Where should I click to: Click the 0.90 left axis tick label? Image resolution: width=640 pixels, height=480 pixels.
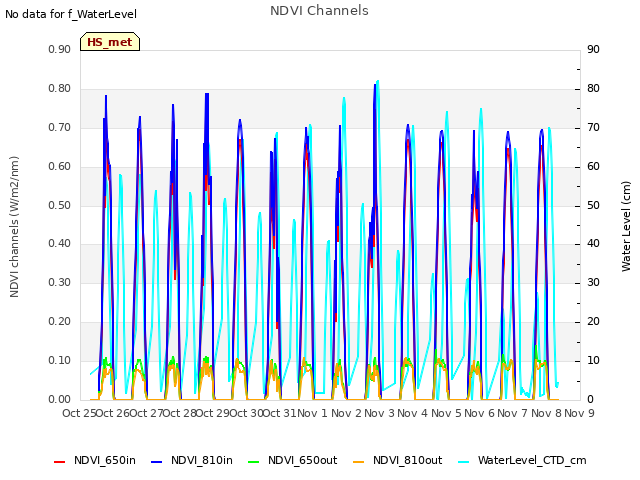(60, 49)
